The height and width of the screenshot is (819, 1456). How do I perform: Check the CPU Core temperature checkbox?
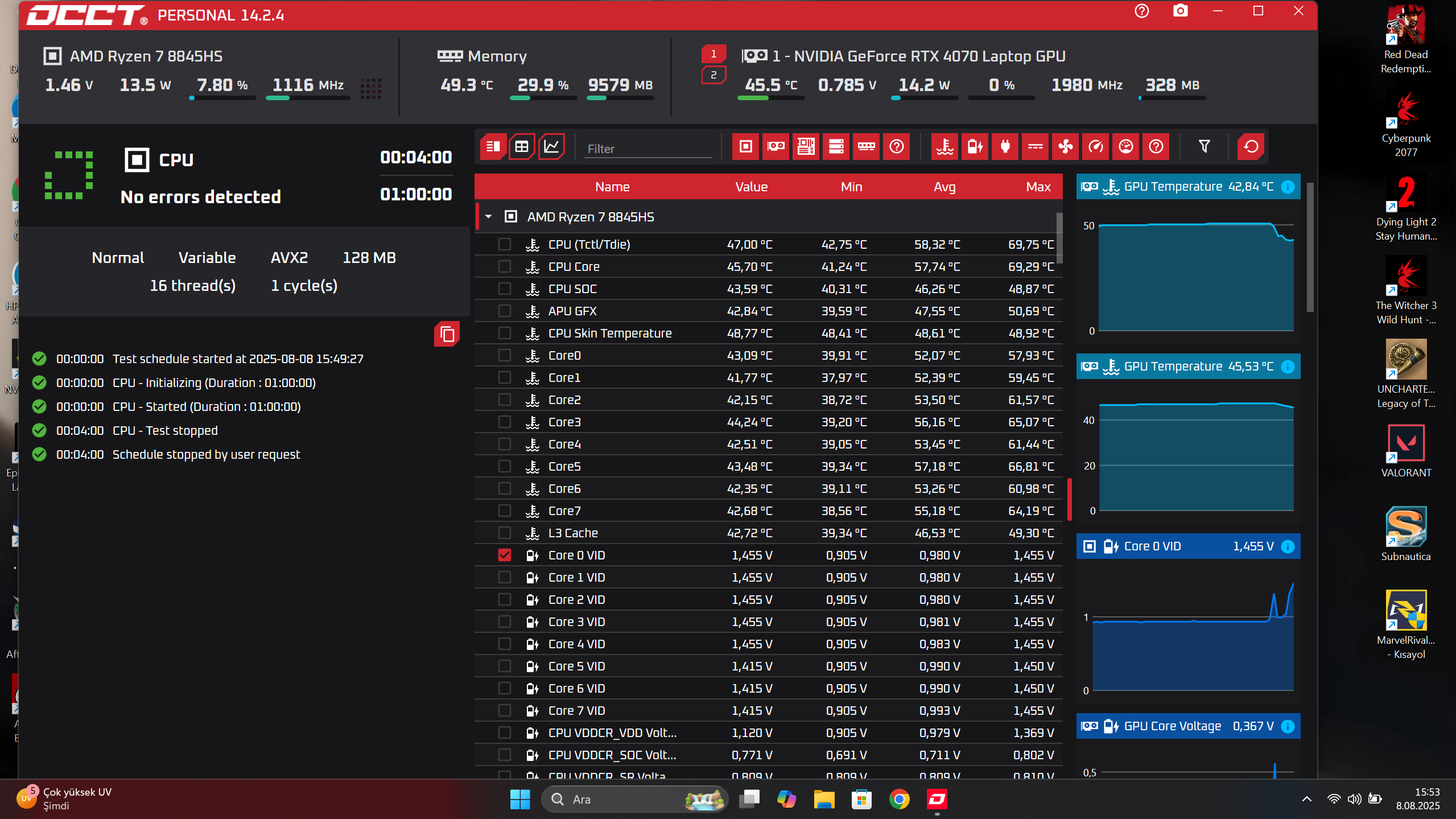(505, 266)
